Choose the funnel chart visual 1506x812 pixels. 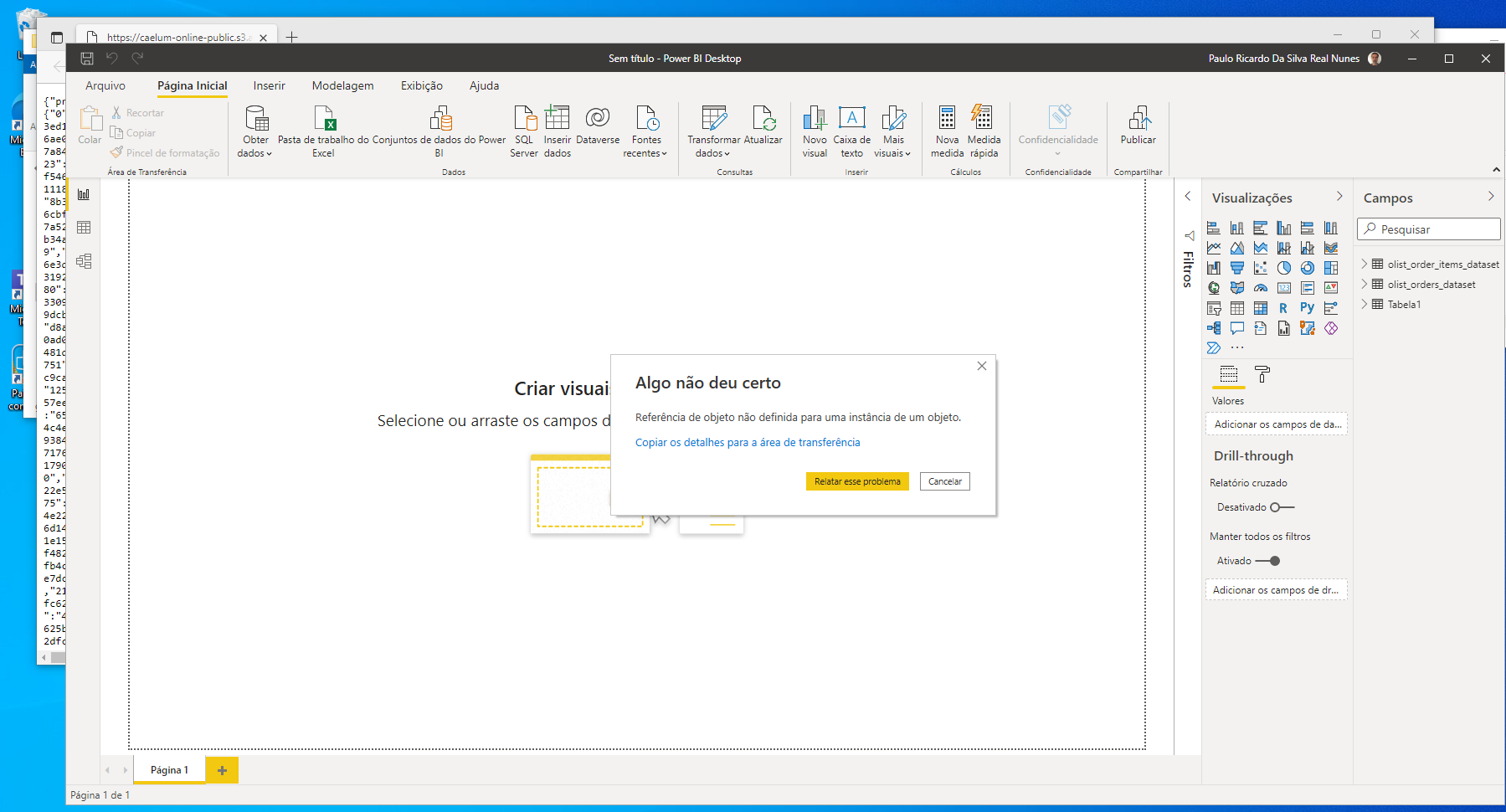click(x=1236, y=268)
